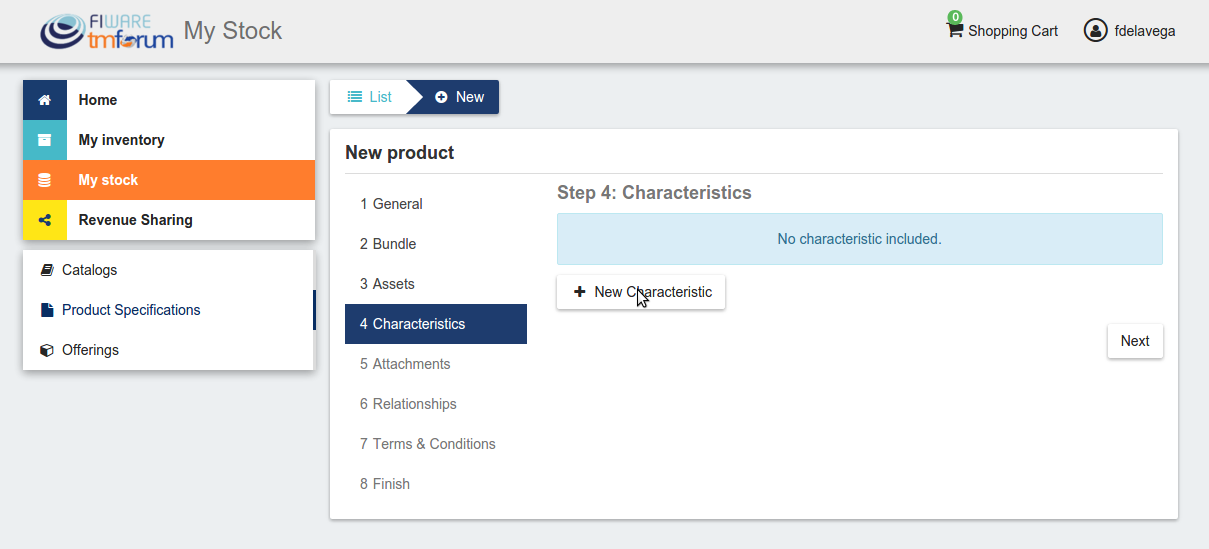Screen dimensions: 1209x549
Task: Click the user avatar icon
Action: (1095, 30)
